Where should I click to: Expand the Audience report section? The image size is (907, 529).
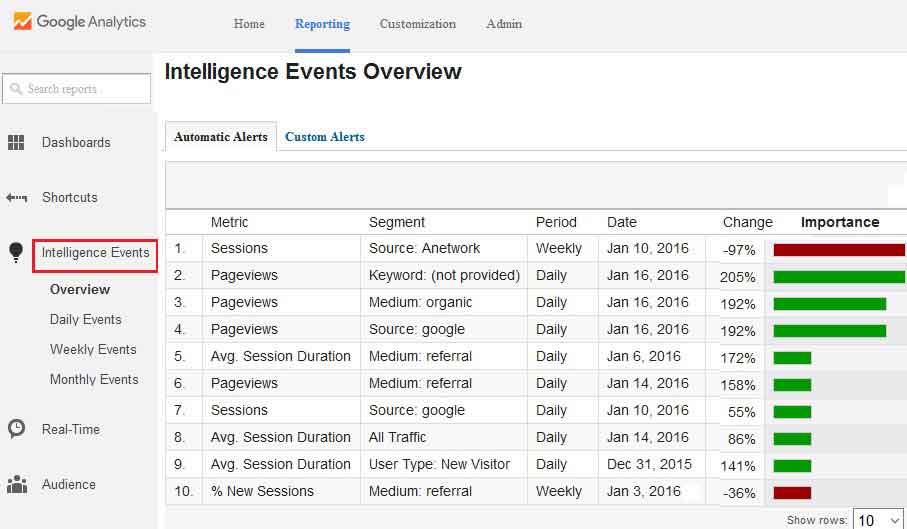[x=68, y=484]
